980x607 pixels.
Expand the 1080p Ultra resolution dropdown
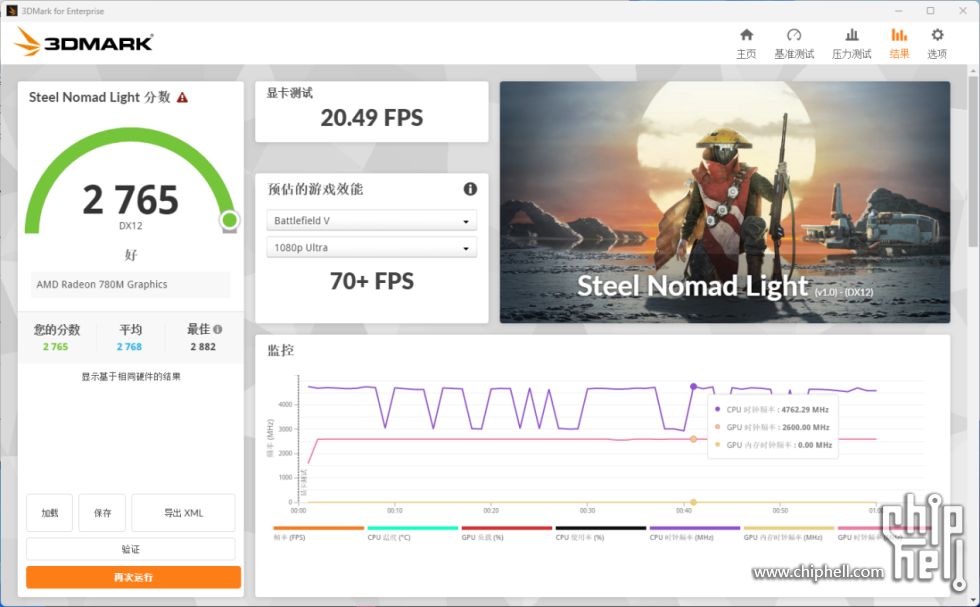[x=371, y=248]
